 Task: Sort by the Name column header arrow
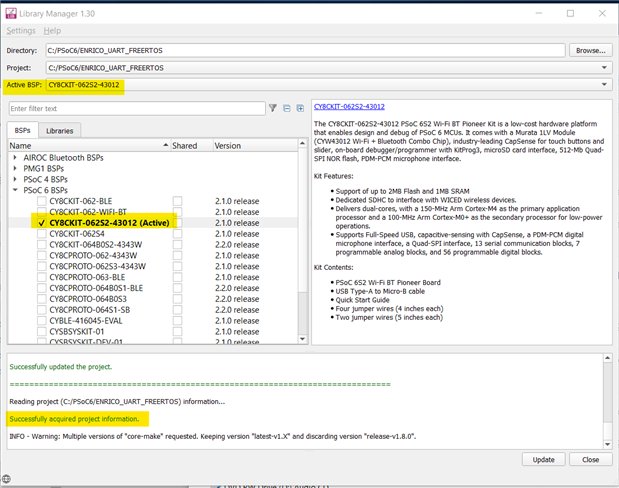click(x=165, y=146)
